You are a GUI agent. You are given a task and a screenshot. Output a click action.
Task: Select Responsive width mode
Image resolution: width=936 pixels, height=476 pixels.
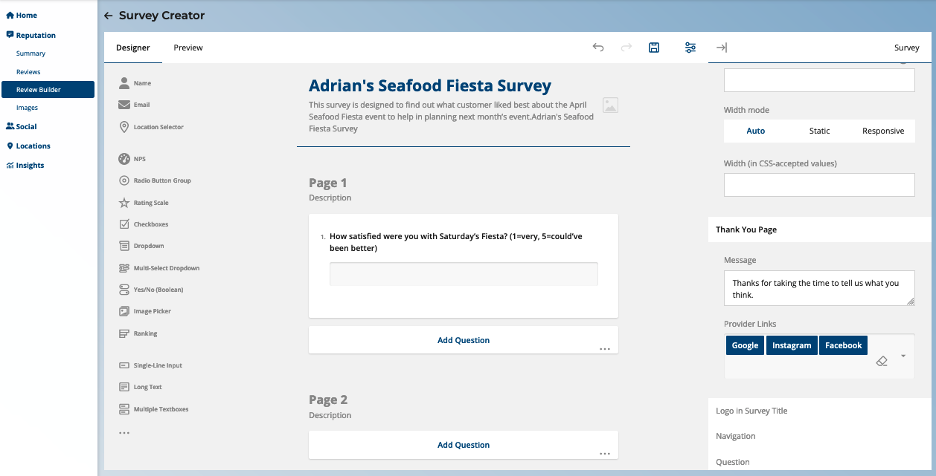click(883, 131)
